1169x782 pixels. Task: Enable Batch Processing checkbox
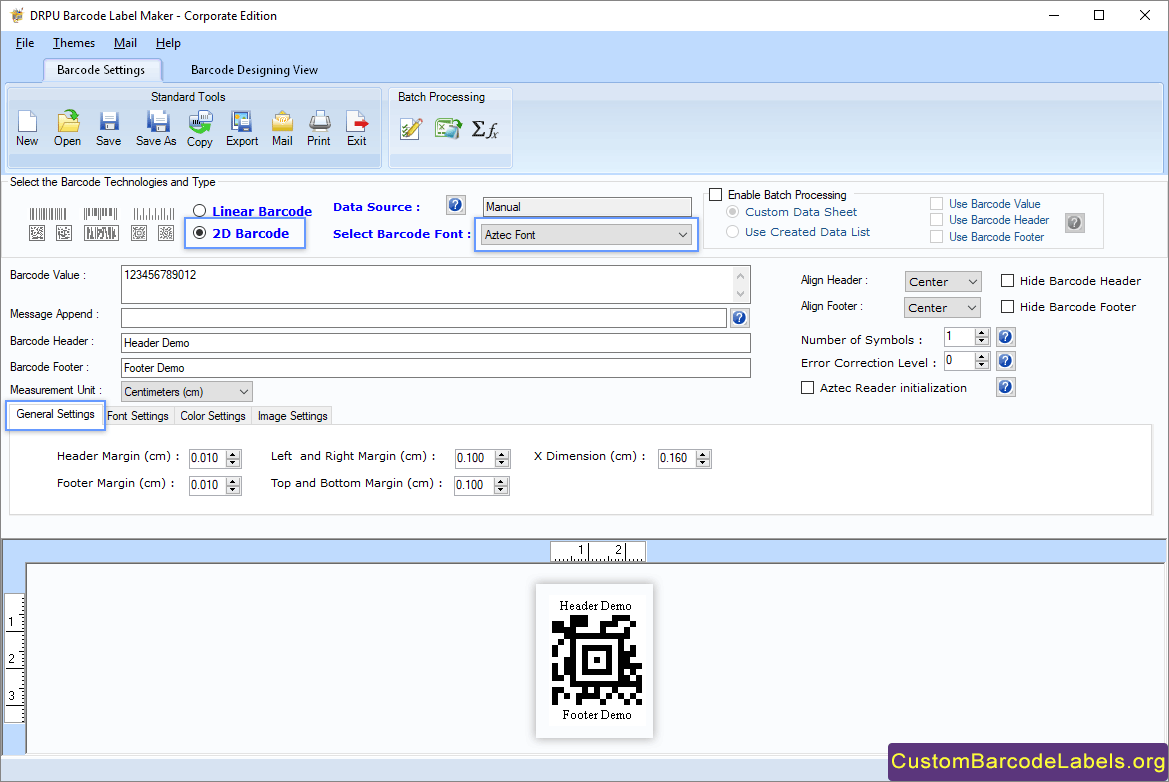(x=716, y=195)
